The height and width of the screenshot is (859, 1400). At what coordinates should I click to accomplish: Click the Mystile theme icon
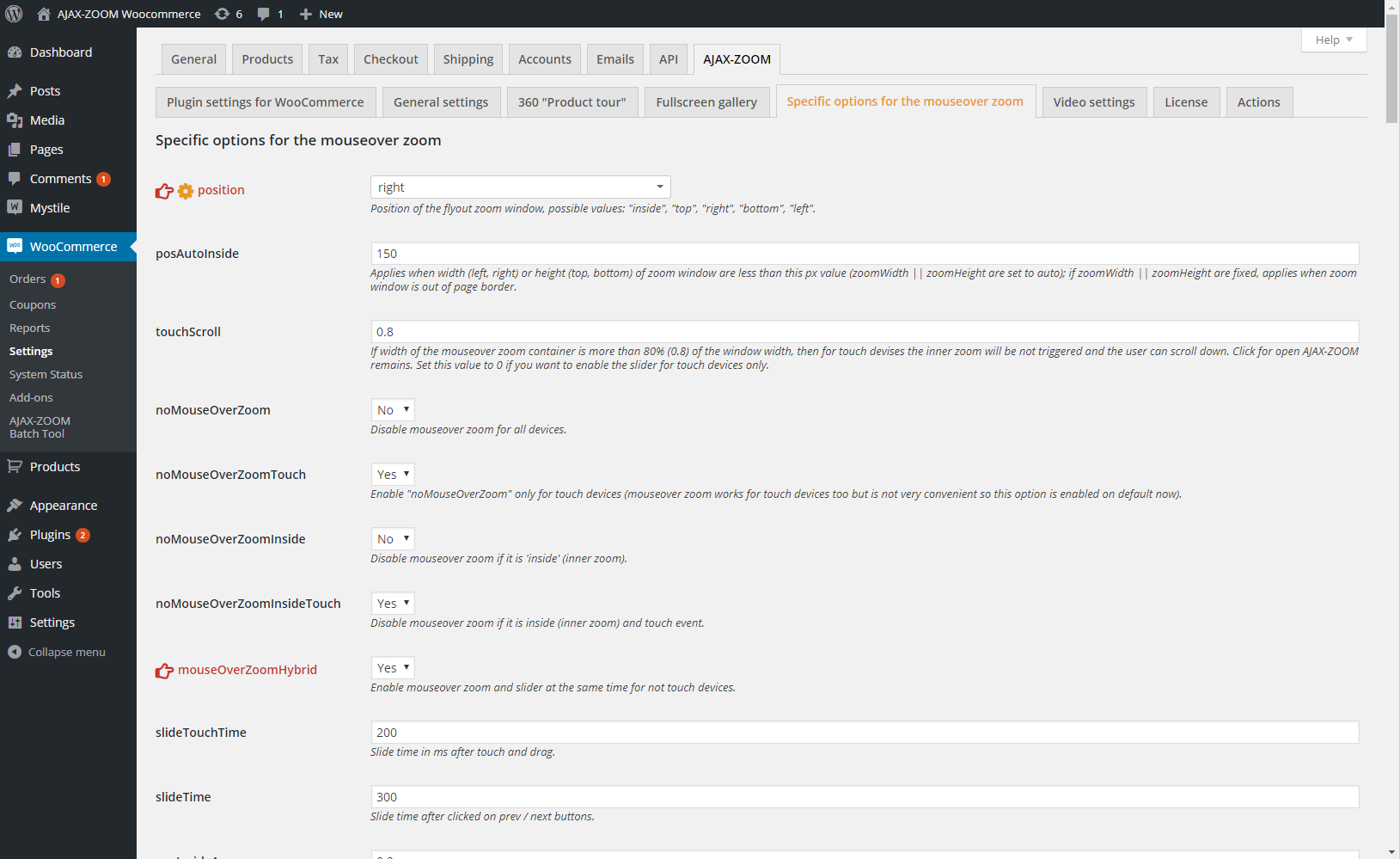tap(15, 207)
